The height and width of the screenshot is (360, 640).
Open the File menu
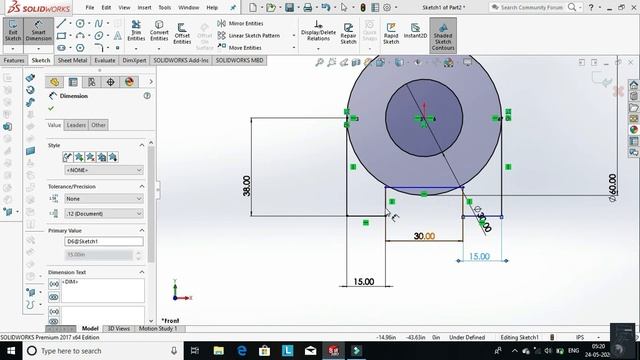pos(90,7)
